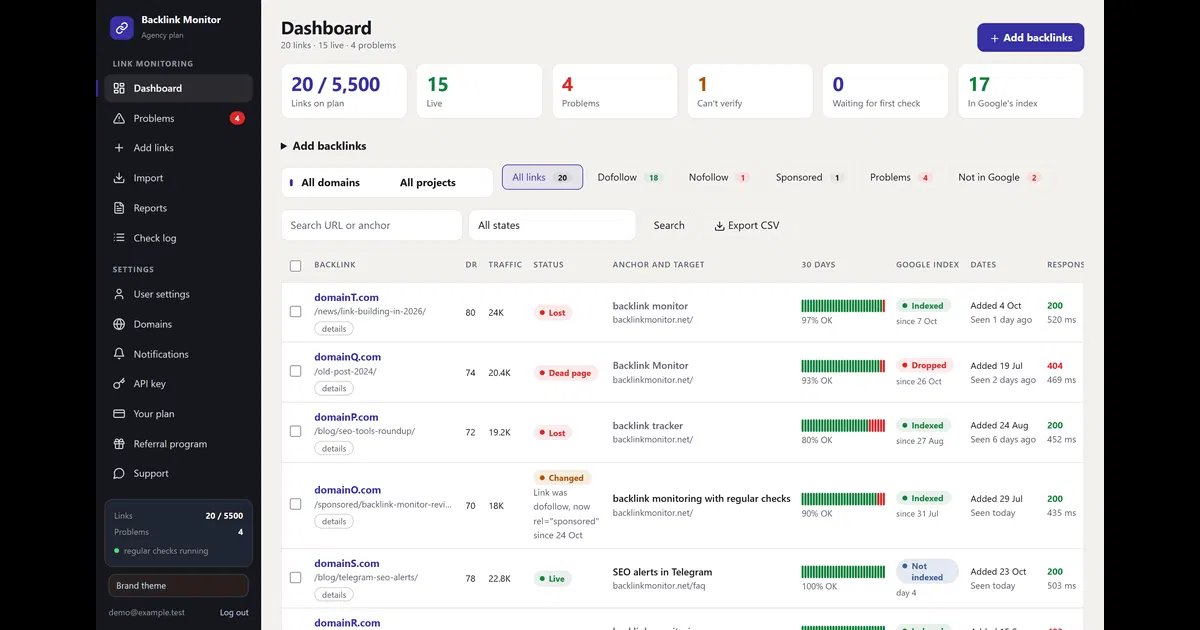Open the Problems page via its sidebar warning icon
This screenshot has height=630, width=1200.
(119, 118)
